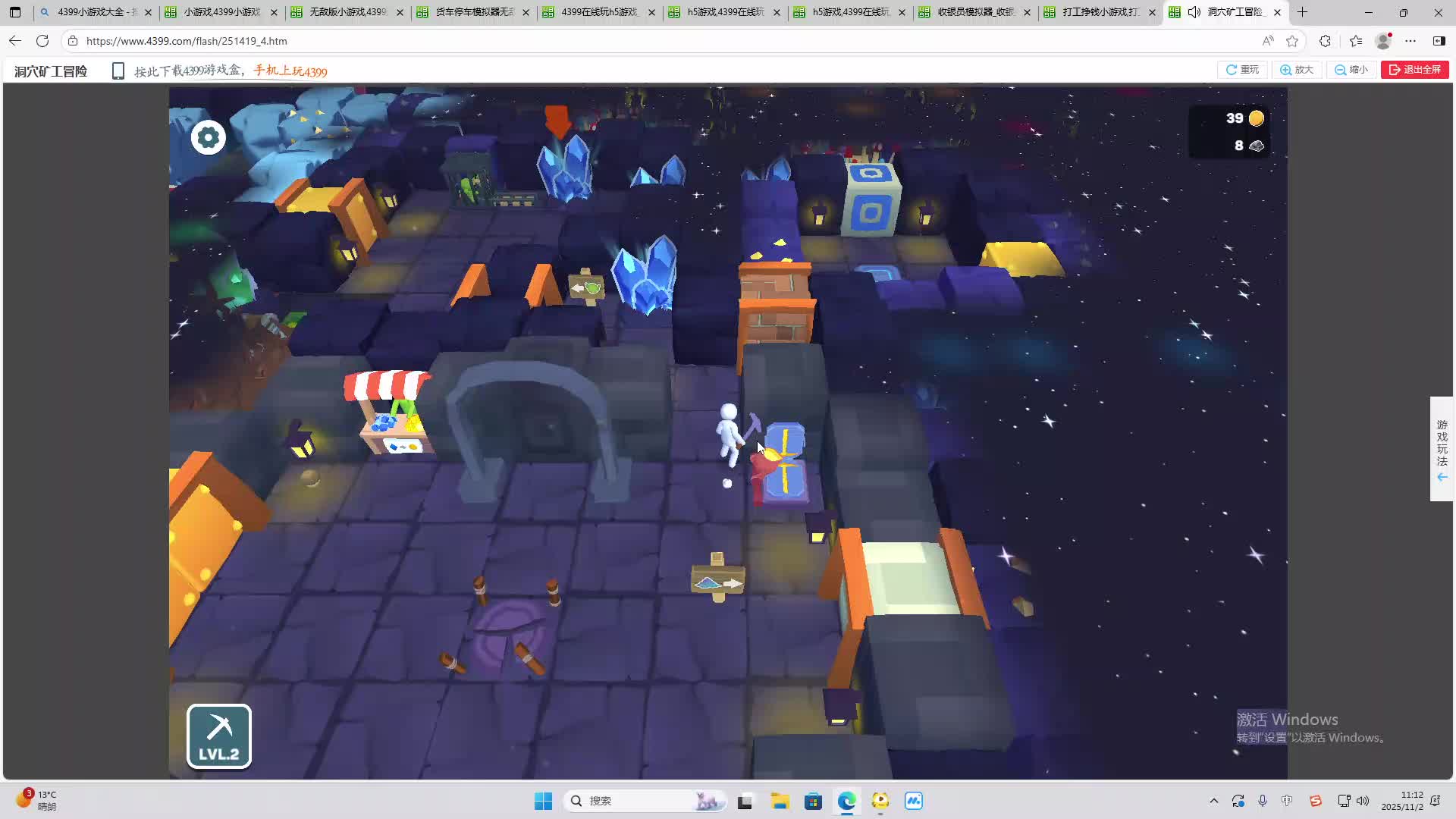Mute the tab audio speaker icon
This screenshot has height=819, width=1456.
pos(1194,12)
